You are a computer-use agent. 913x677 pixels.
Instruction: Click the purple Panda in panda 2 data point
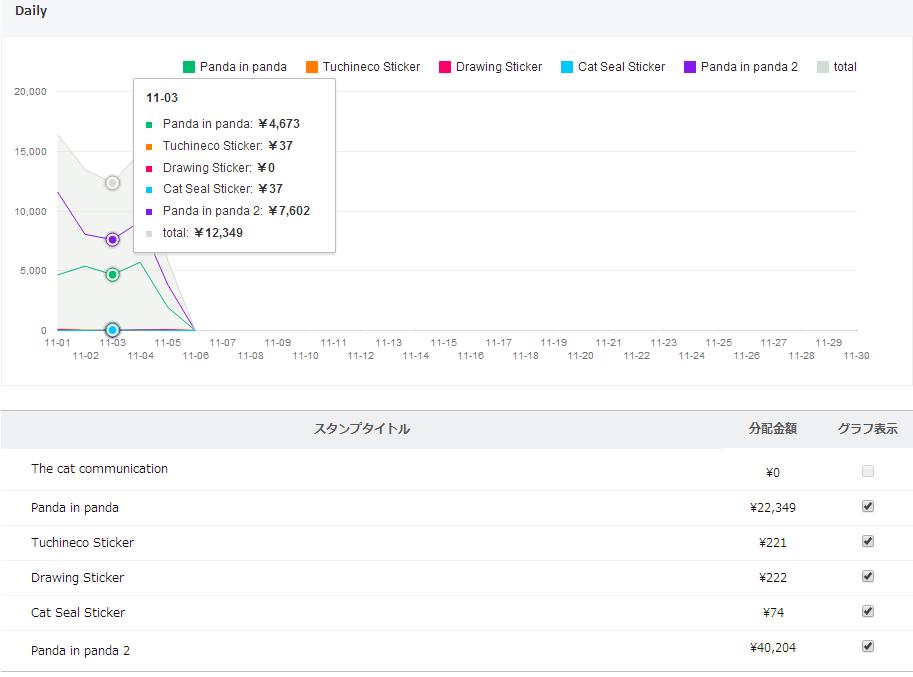112,240
